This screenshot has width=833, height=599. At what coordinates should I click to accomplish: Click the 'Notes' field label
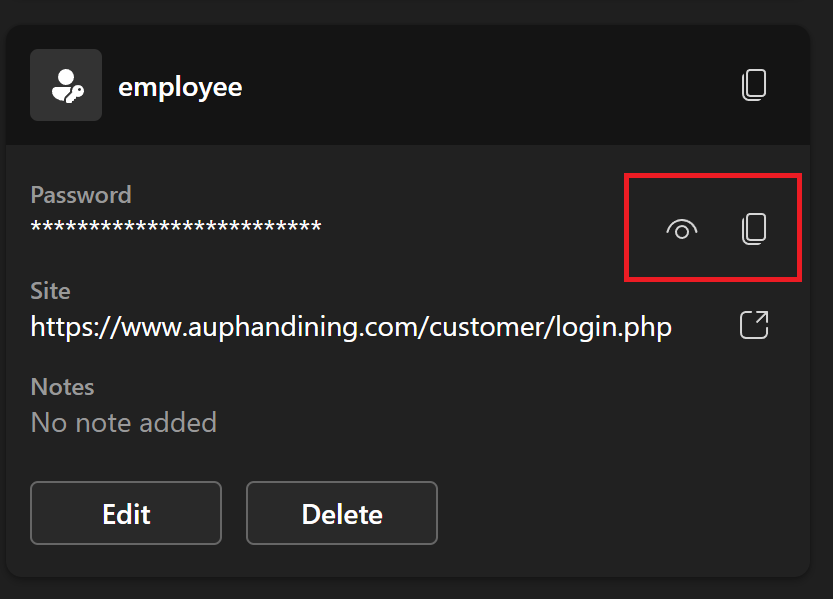62,387
